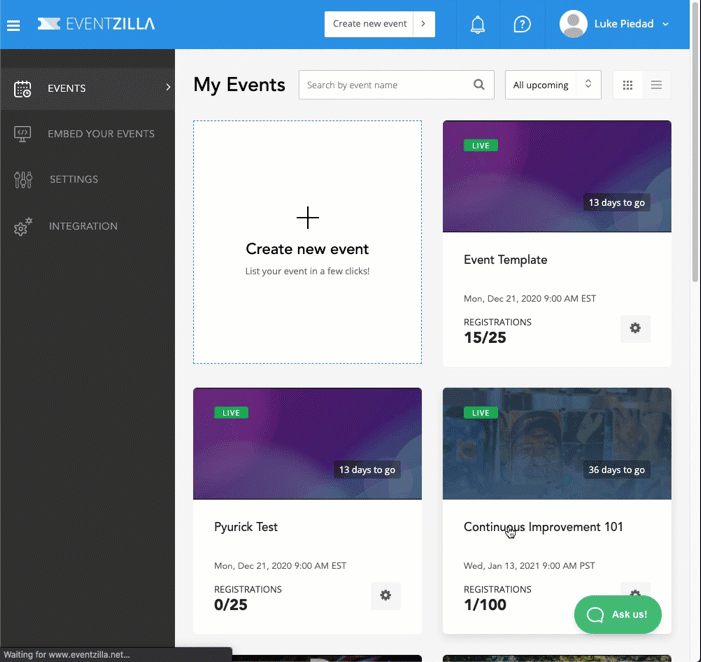Open Pyurick Test gear settings
This screenshot has height=662, width=701.
386,595
